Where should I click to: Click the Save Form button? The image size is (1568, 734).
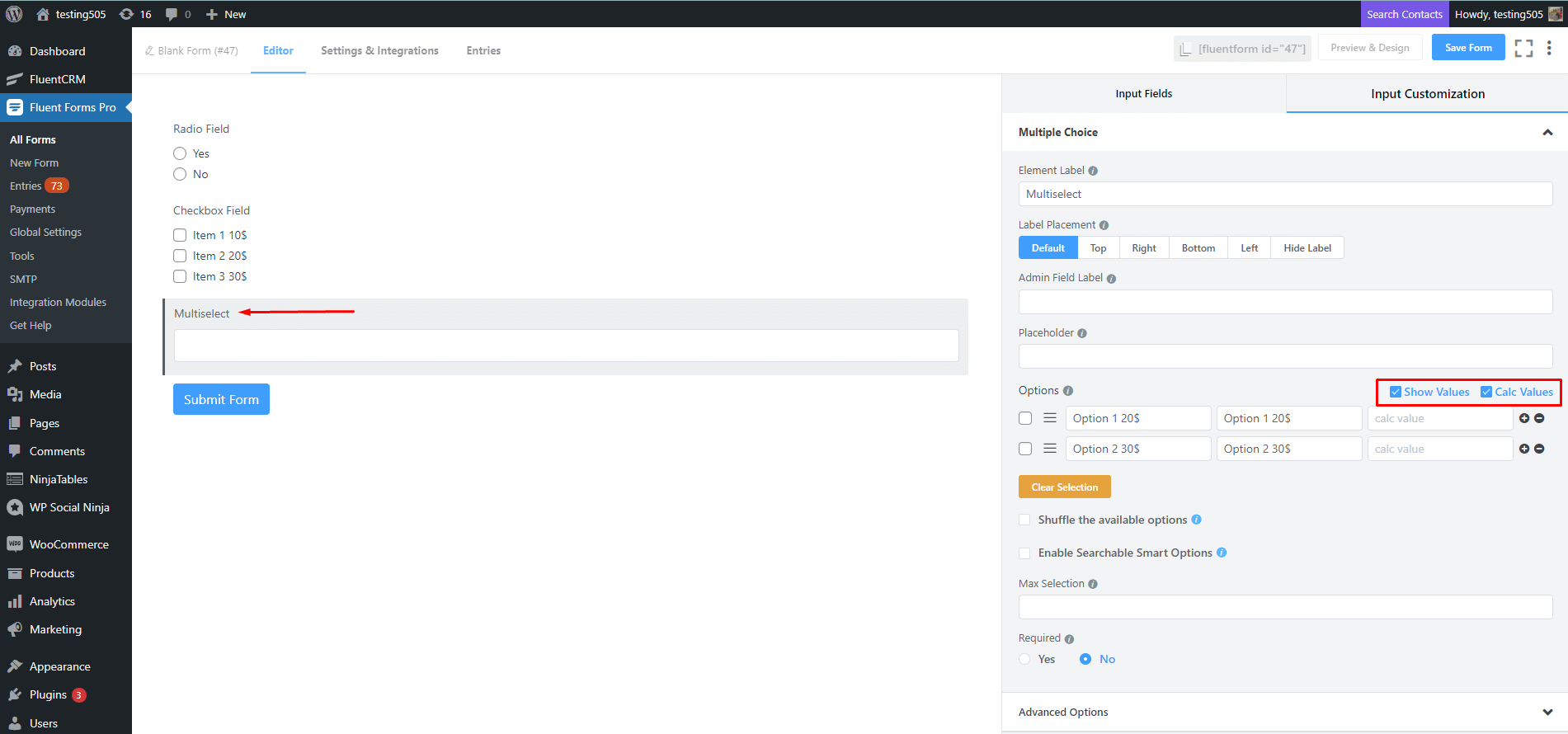coord(1468,48)
